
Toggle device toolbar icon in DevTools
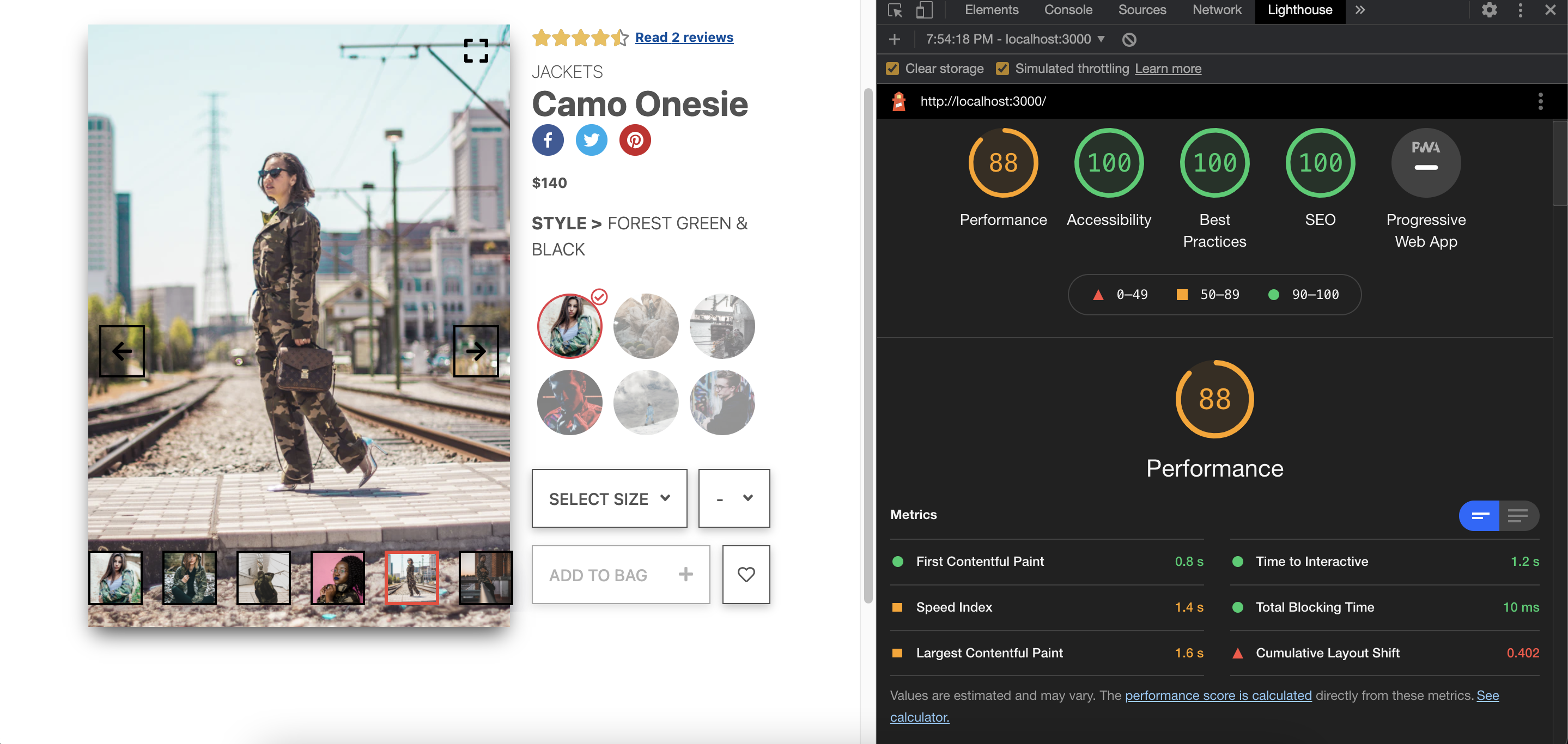tap(923, 10)
